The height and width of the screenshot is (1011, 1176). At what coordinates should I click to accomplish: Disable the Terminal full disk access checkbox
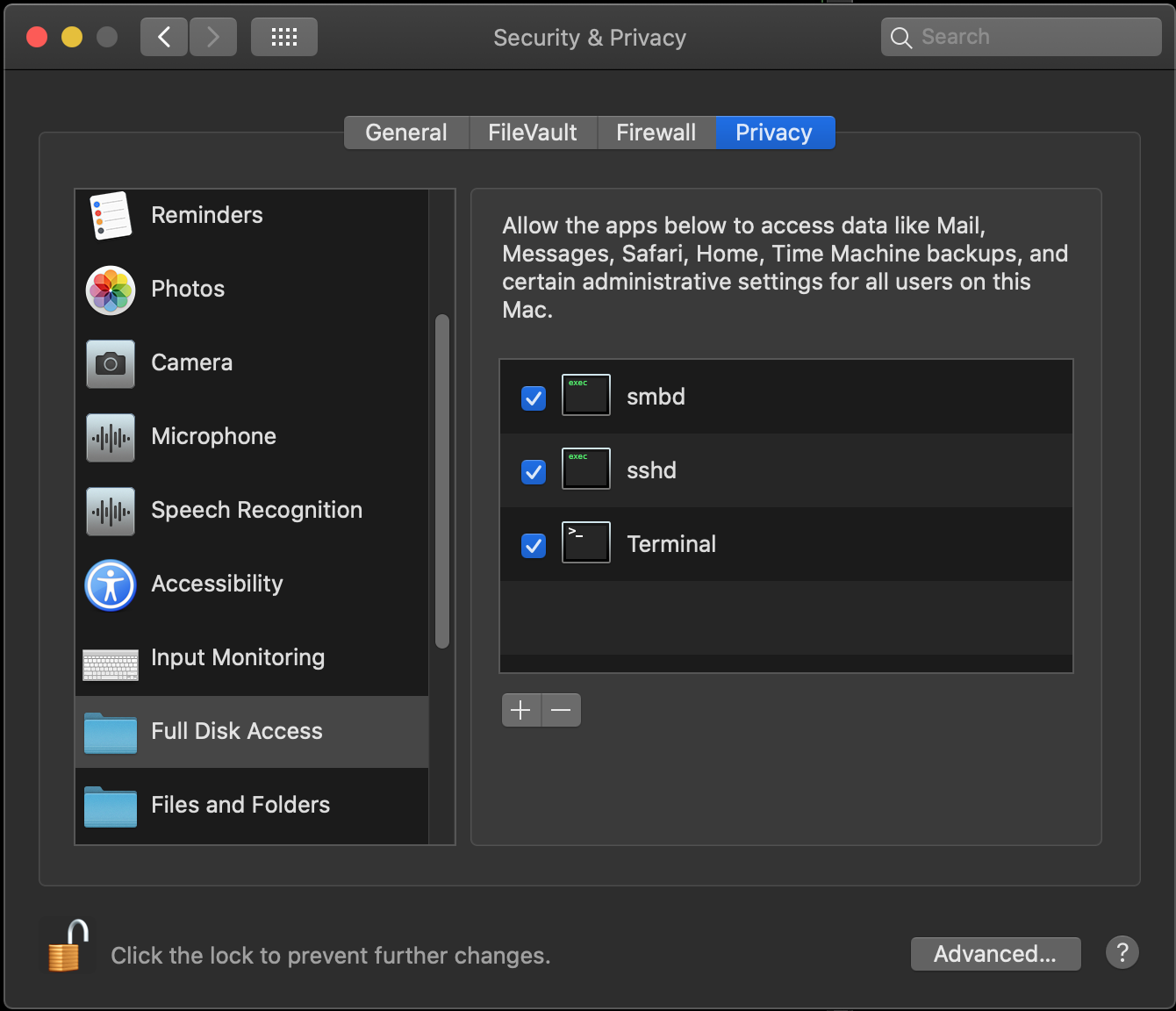(534, 546)
